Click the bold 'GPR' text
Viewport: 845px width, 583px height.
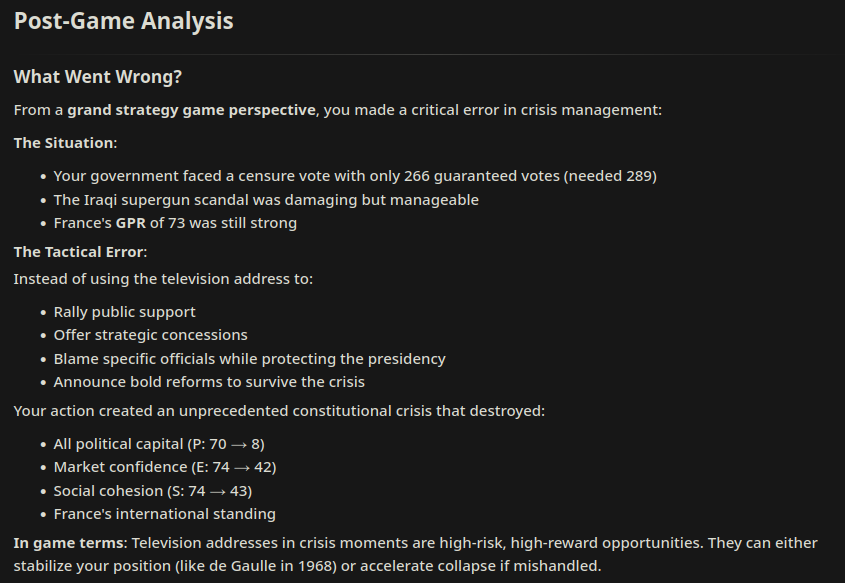pyautogui.click(x=131, y=223)
